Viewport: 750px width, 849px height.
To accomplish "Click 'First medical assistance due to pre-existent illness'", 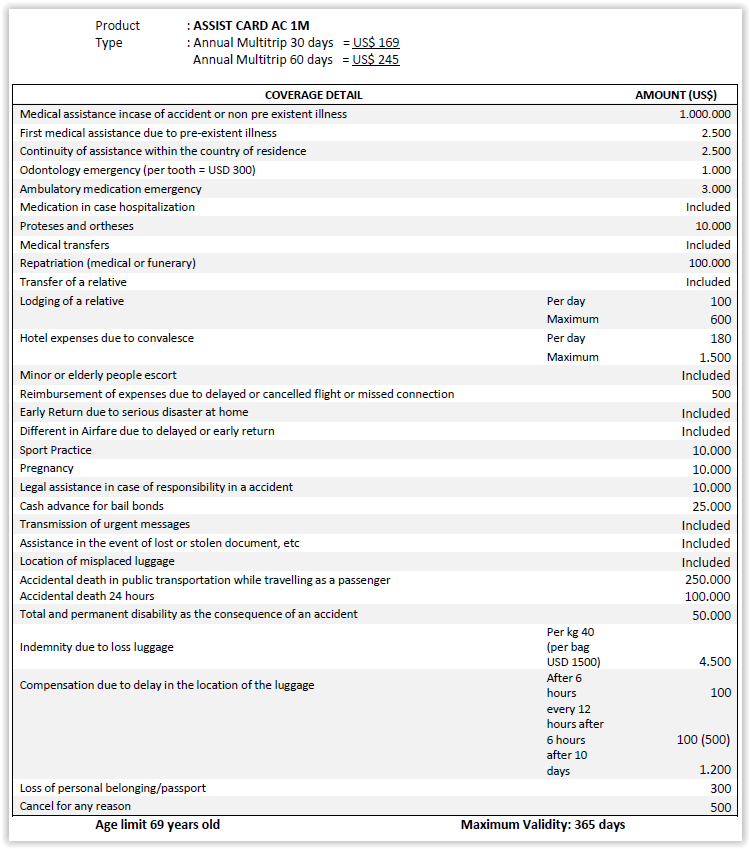I will point(148,133).
